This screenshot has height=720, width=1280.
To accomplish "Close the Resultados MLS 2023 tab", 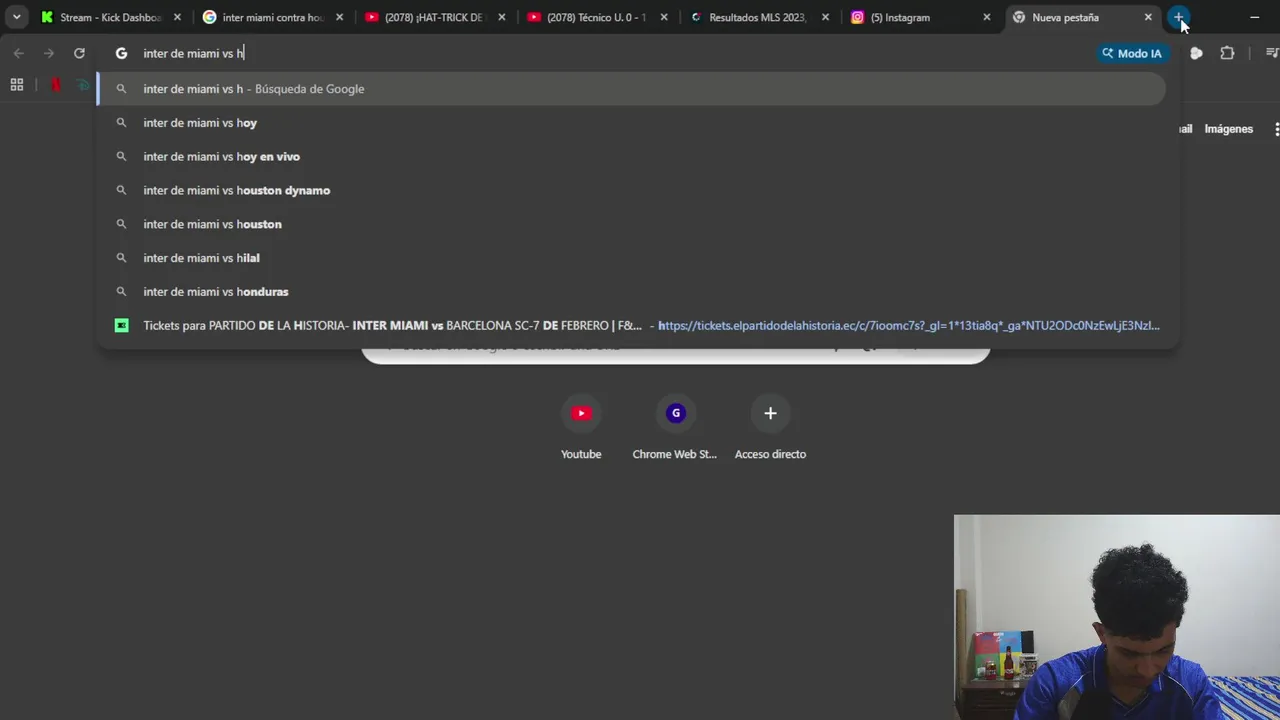I will coord(825,17).
